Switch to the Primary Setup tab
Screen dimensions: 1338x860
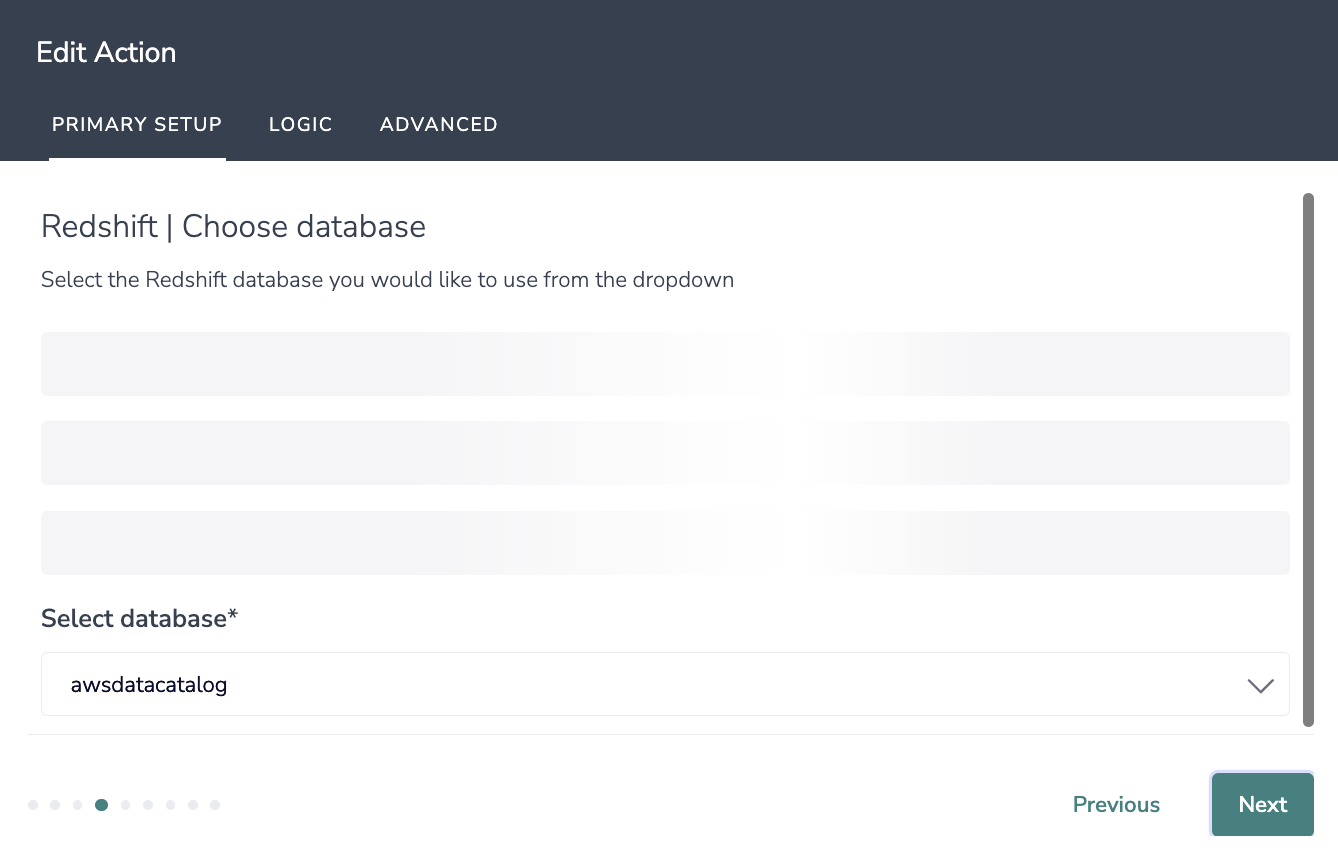pyautogui.click(x=137, y=125)
